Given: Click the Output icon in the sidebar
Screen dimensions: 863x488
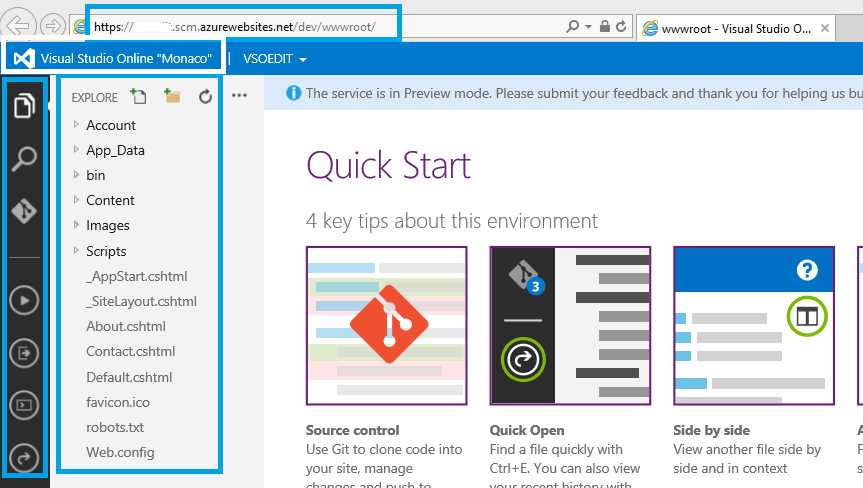Looking at the screenshot, I should click(24, 353).
